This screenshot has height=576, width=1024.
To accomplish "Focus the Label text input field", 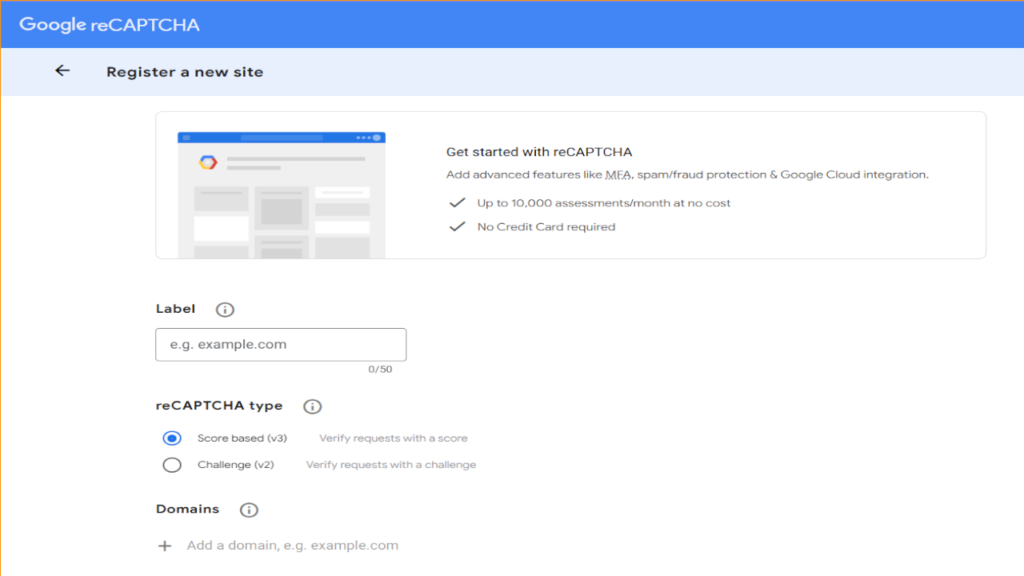I will click(281, 345).
